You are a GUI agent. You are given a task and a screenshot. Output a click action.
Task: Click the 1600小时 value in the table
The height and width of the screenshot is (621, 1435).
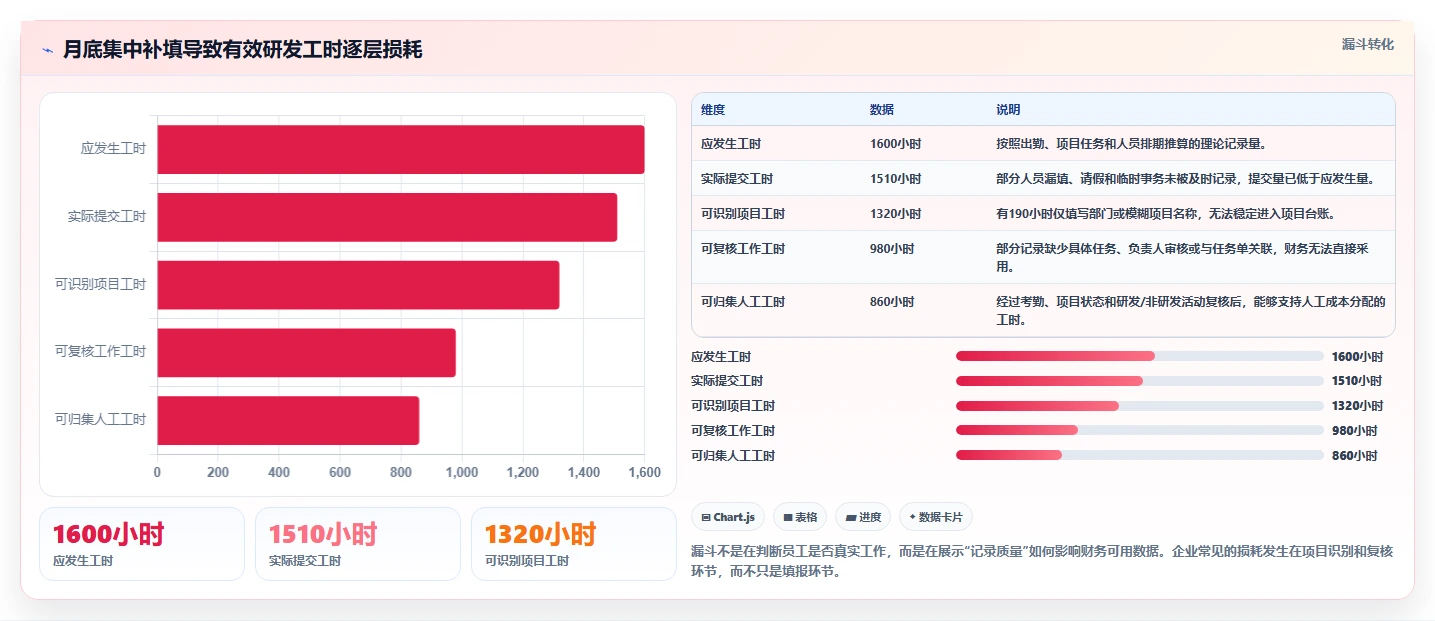tap(896, 144)
